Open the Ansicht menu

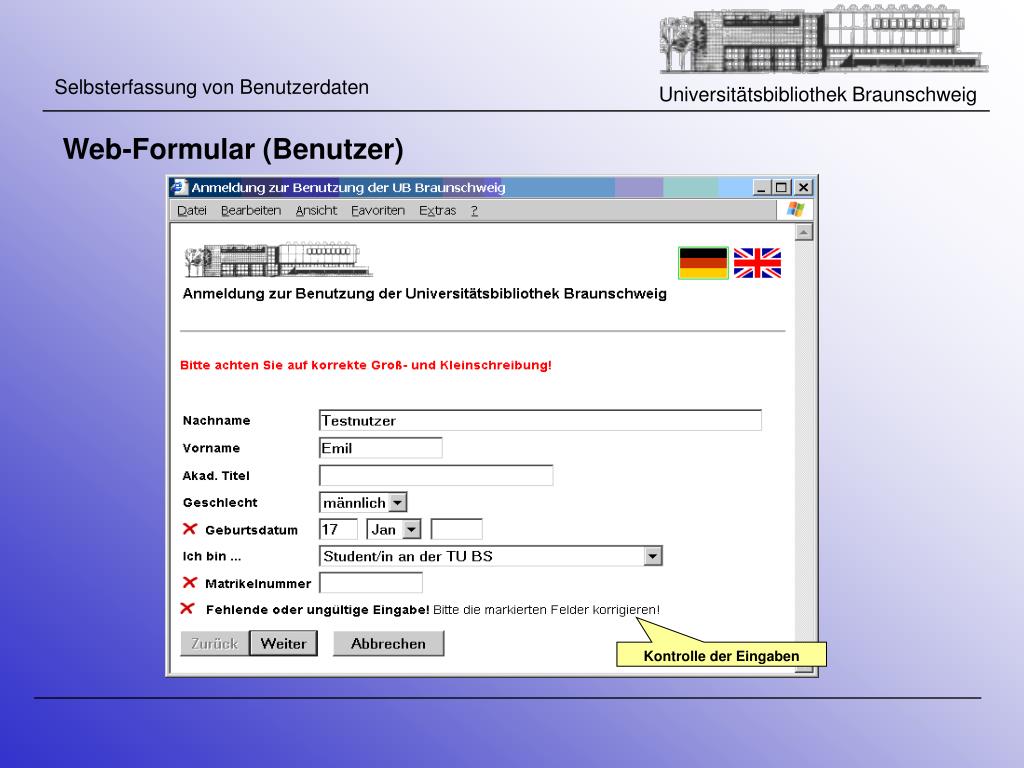pos(316,210)
